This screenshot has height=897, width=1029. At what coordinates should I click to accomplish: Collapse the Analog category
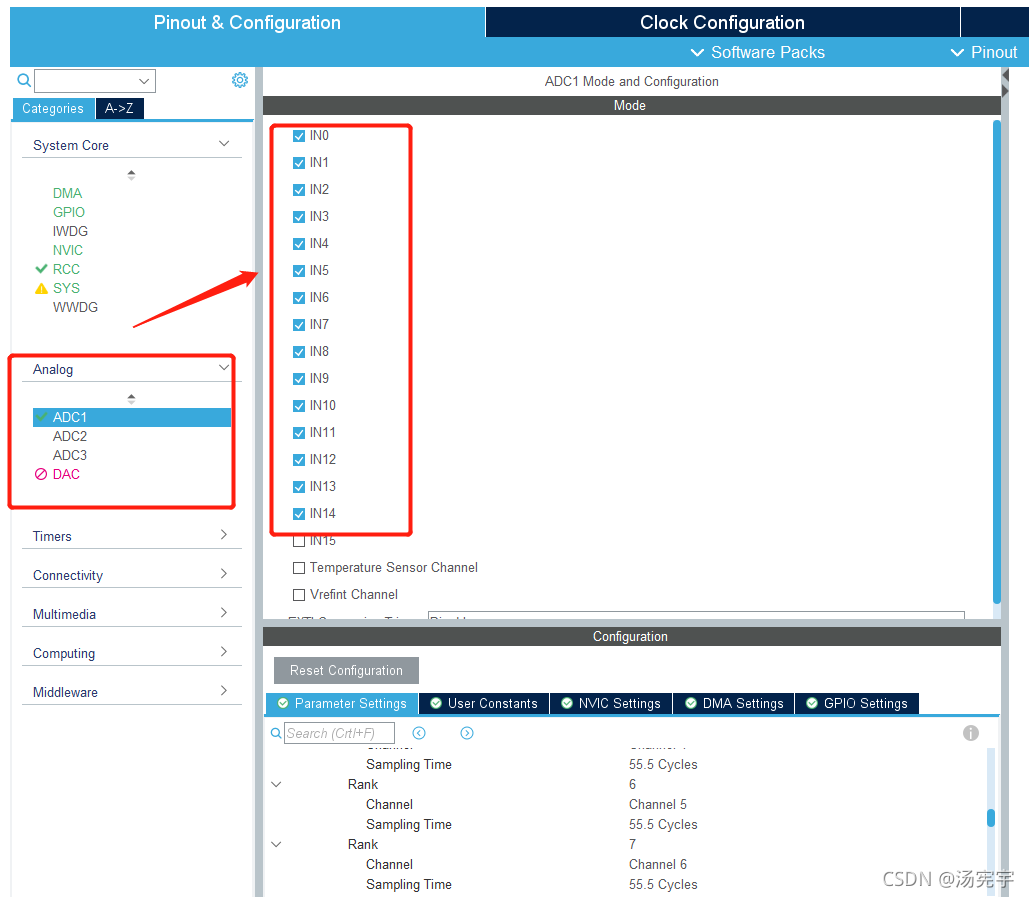[x=224, y=367]
